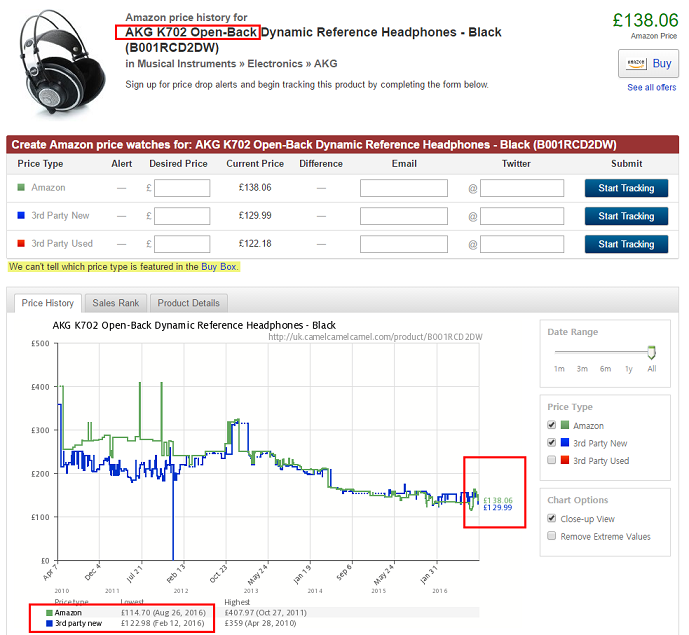Open the Musical Instruments category link
The image size is (689, 635).
point(185,64)
